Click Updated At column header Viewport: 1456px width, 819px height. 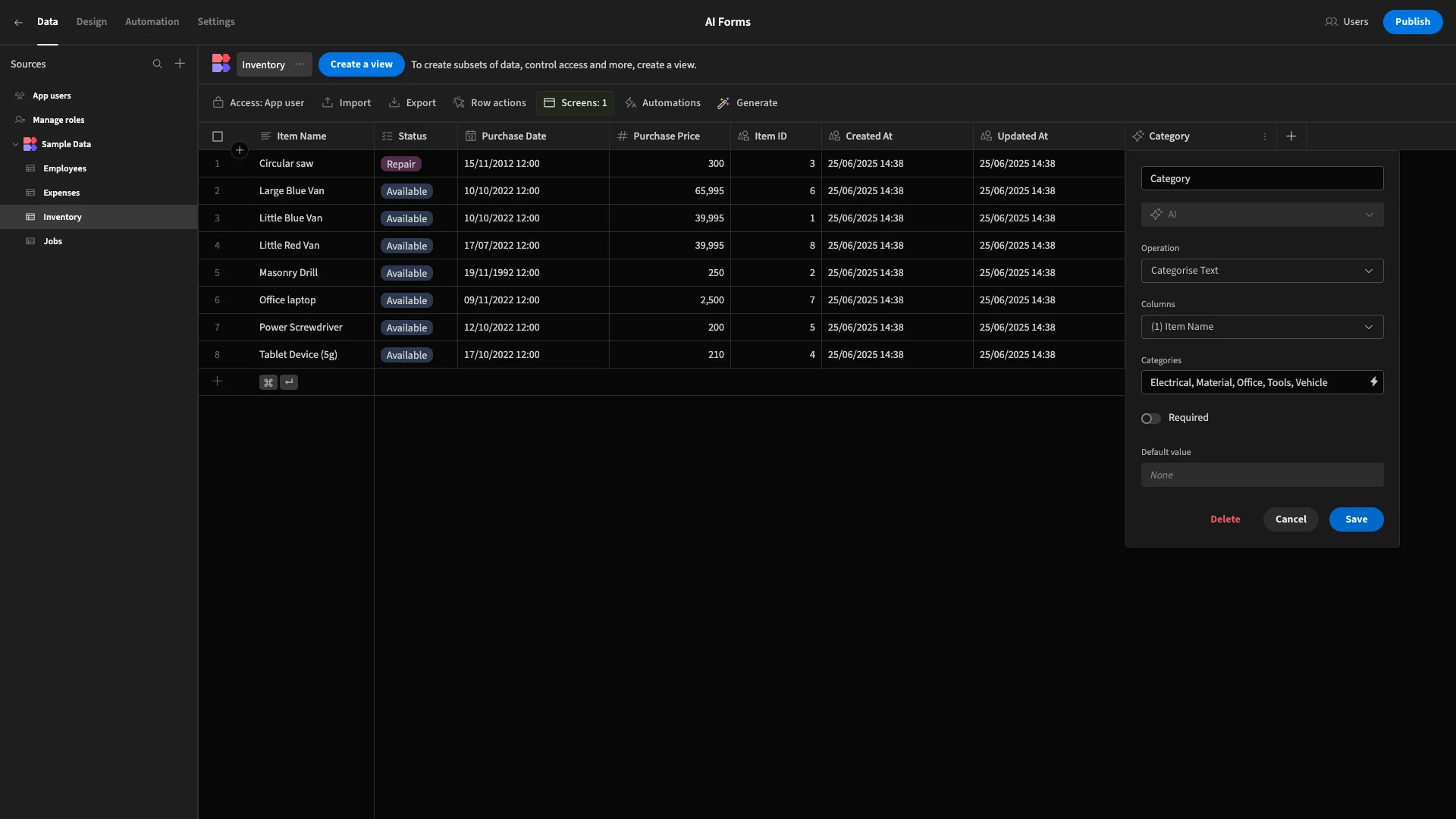tap(1049, 136)
